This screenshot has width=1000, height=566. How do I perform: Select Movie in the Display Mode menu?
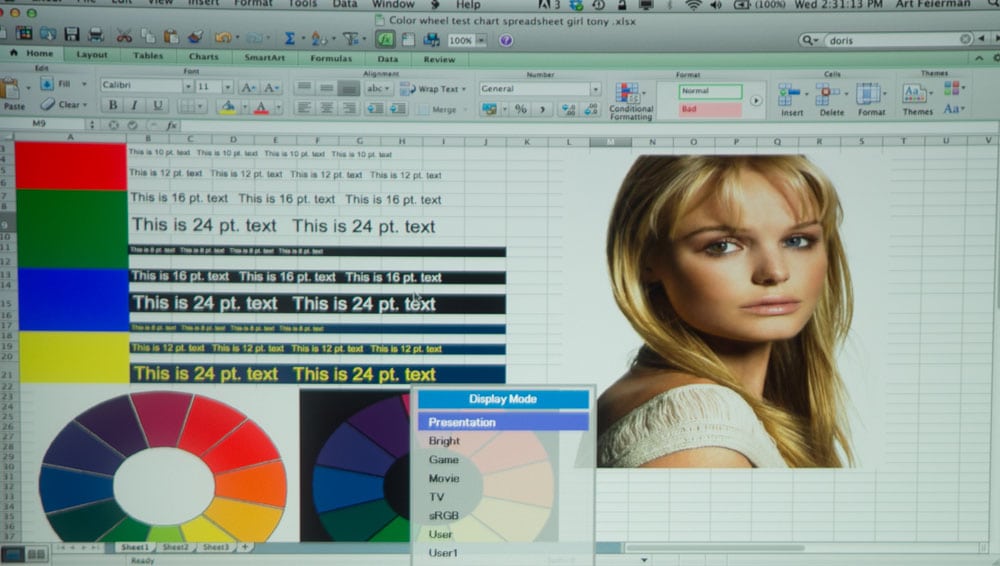(444, 478)
